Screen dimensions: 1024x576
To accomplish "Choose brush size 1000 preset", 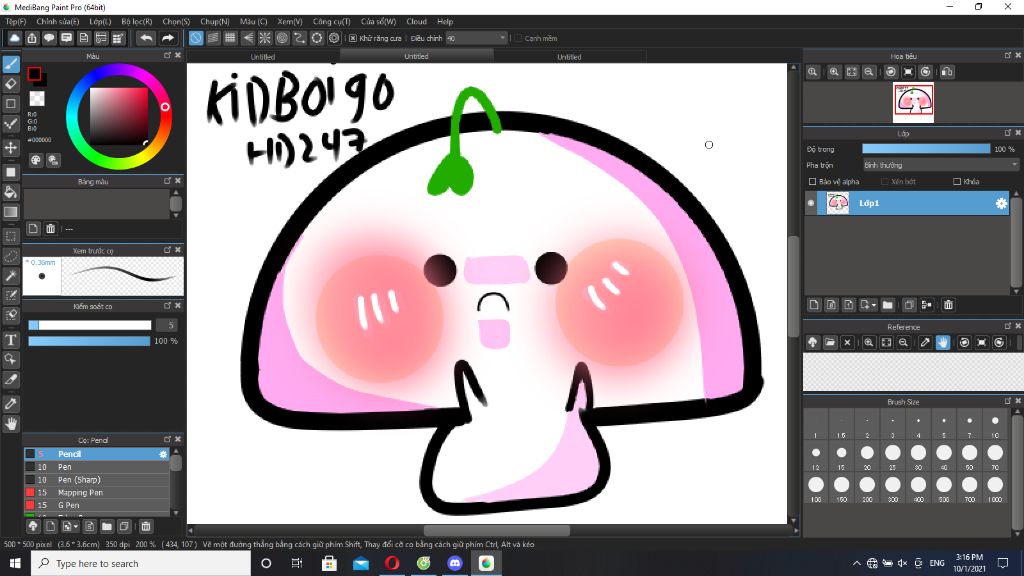I will (x=995, y=487).
